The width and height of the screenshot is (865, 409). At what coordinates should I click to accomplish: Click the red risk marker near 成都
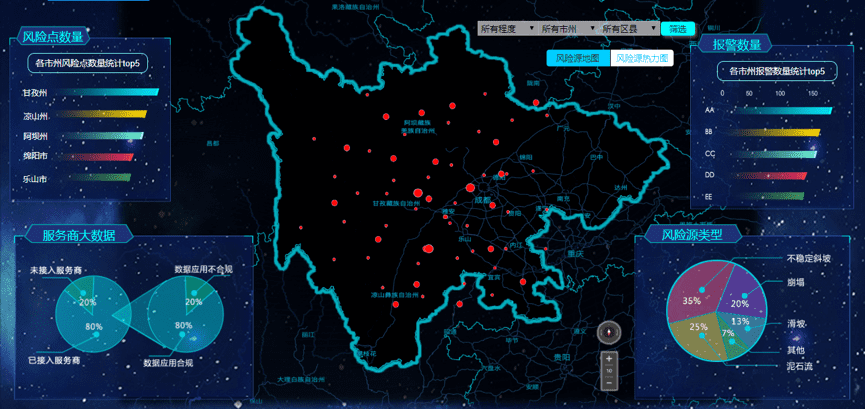click(x=469, y=188)
